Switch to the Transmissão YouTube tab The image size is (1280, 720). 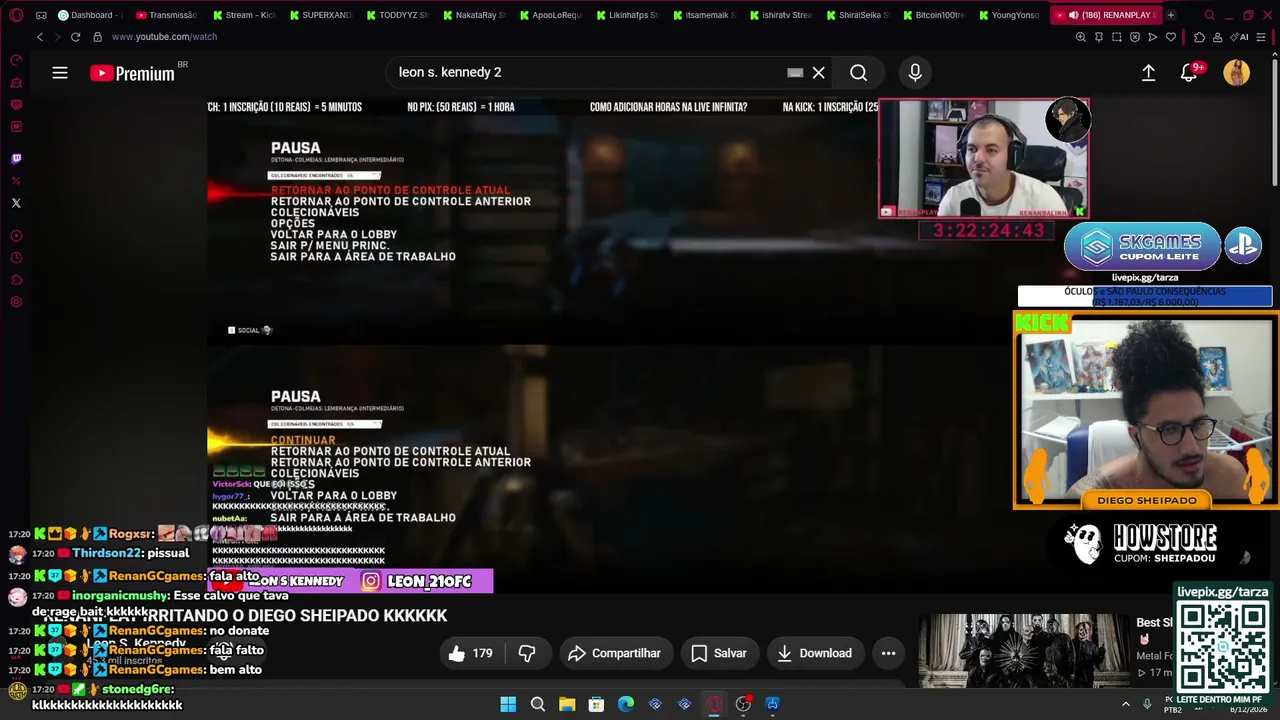[166, 15]
